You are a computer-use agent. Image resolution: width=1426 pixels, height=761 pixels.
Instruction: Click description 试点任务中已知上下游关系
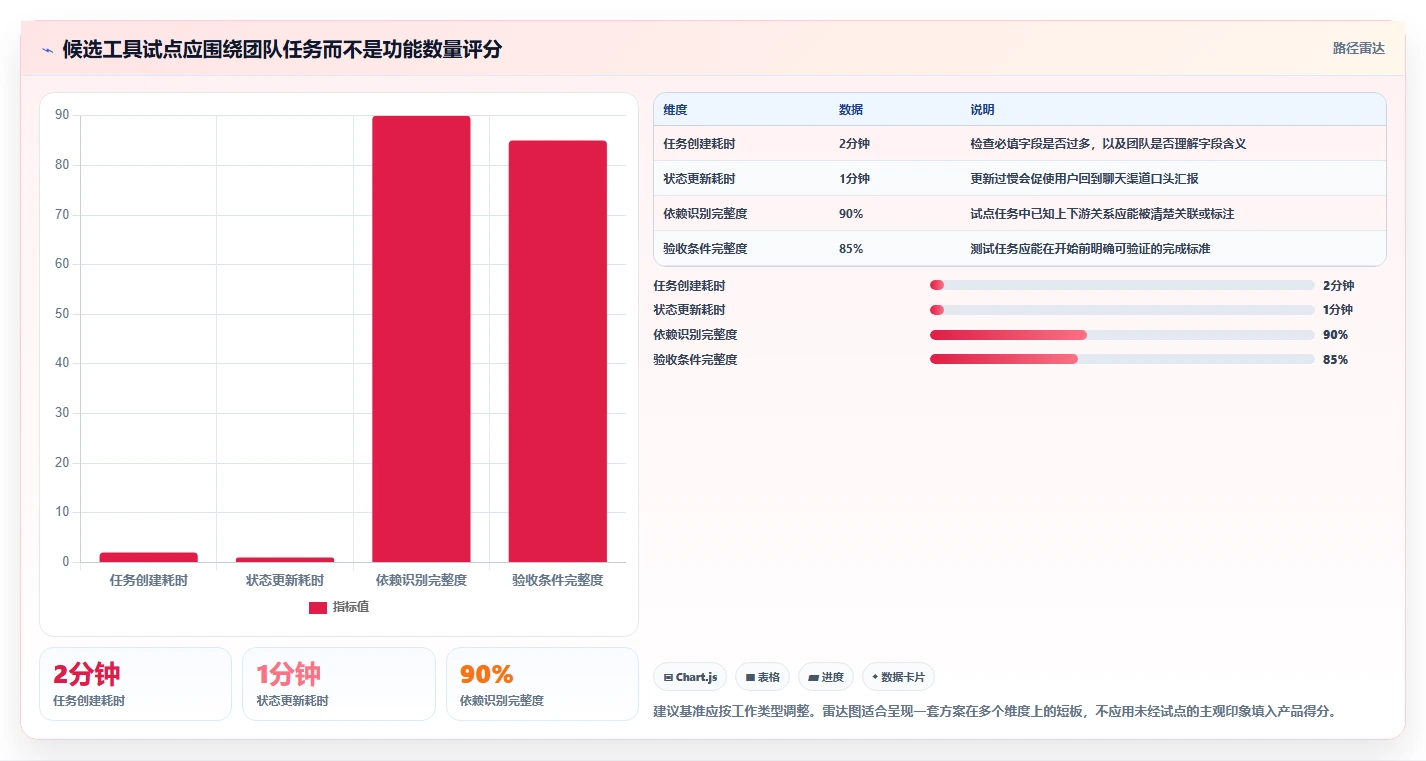point(1102,214)
